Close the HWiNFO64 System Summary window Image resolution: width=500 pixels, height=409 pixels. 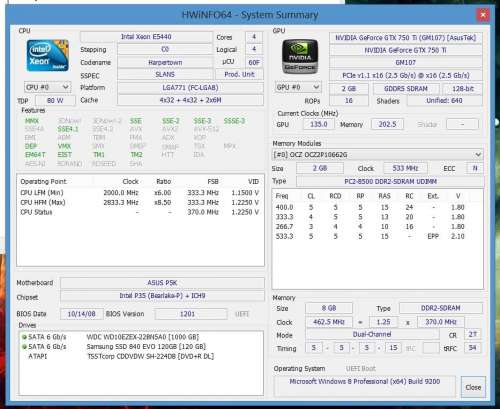point(482,15)
